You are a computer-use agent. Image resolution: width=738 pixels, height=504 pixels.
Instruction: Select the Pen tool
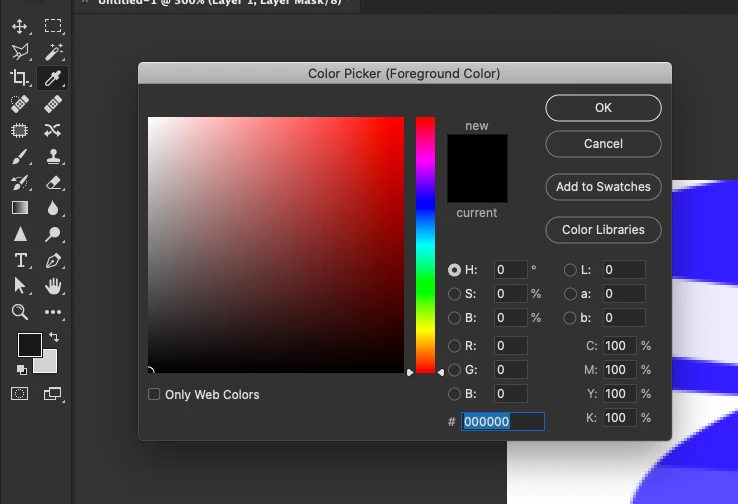click(53, 260)
